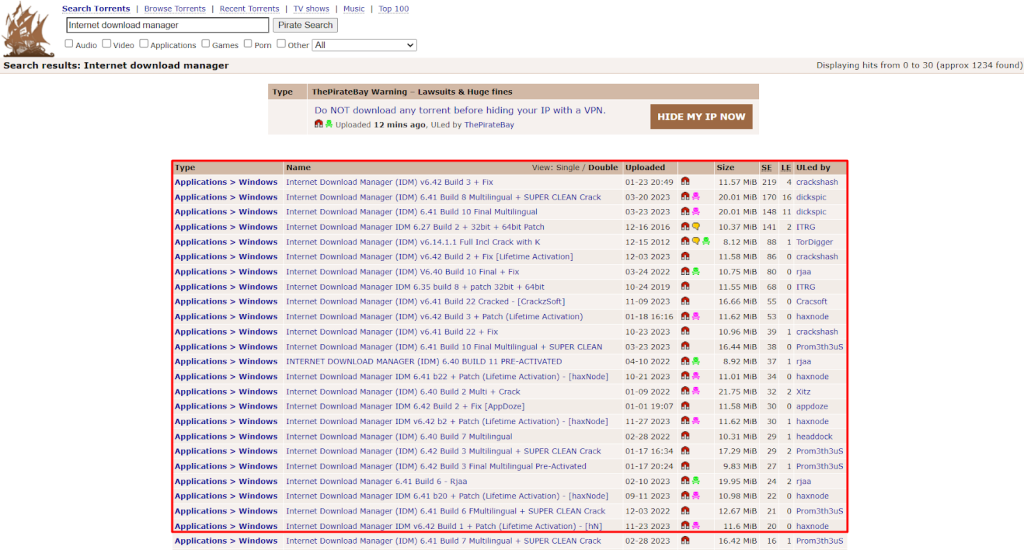Image resolution: width=1024 pixels, height=550 pixels.
Task: Click the Pirate Bay ship logo
Action: pyautogui.click(x=28, y=29)
